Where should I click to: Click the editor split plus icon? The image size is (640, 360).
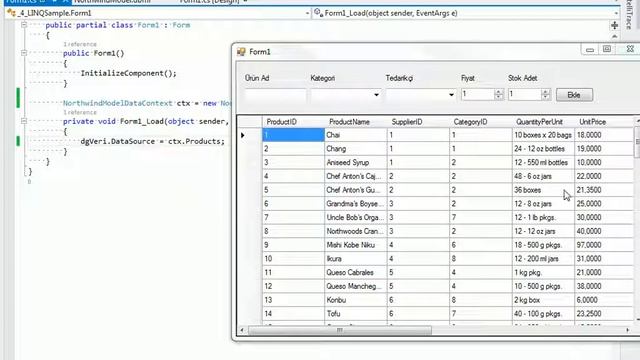click(x=614, y=25)
